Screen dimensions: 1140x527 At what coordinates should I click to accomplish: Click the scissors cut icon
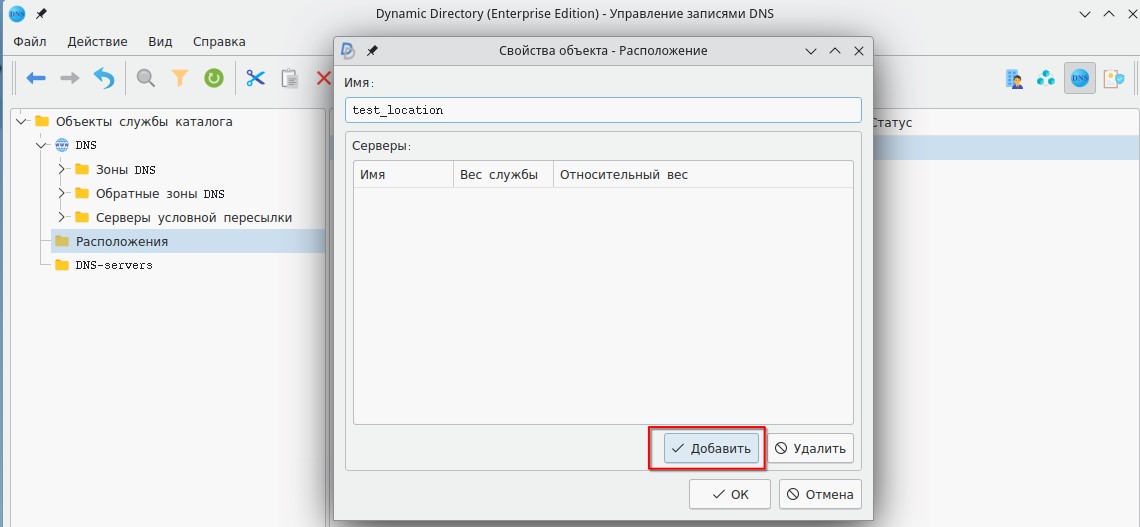coord(256,78)
